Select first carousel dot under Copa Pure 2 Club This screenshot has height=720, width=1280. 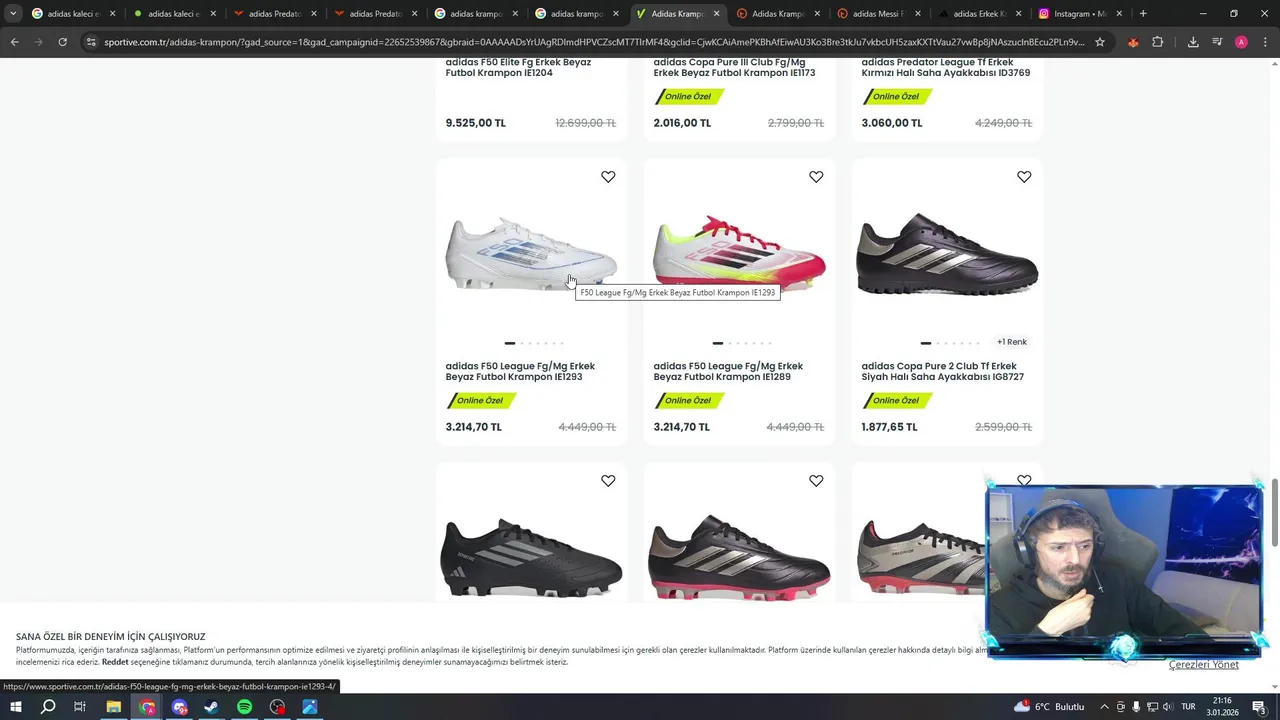(x=925, y=343)
